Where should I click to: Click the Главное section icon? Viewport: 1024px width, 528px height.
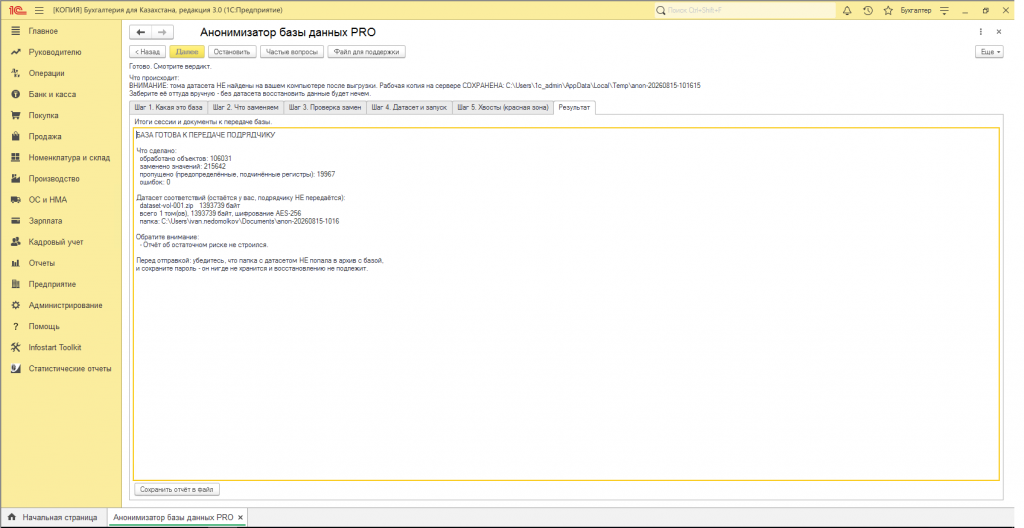[16, 31]
